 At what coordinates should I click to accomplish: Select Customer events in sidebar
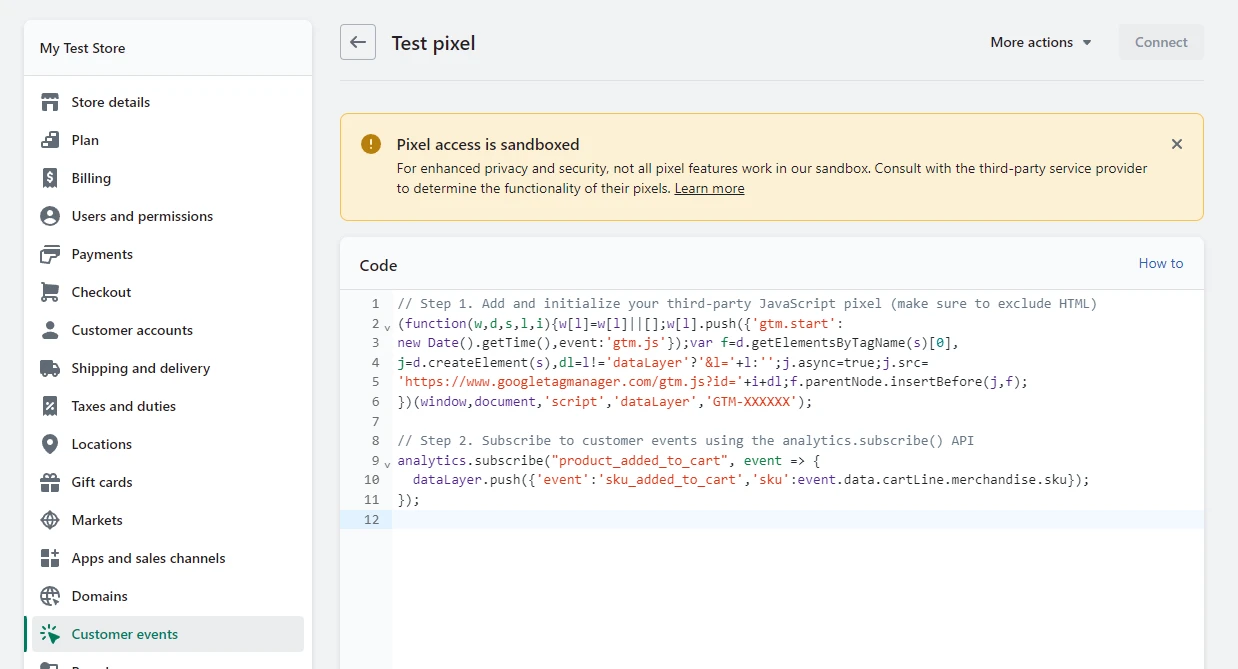pos(168,634)
